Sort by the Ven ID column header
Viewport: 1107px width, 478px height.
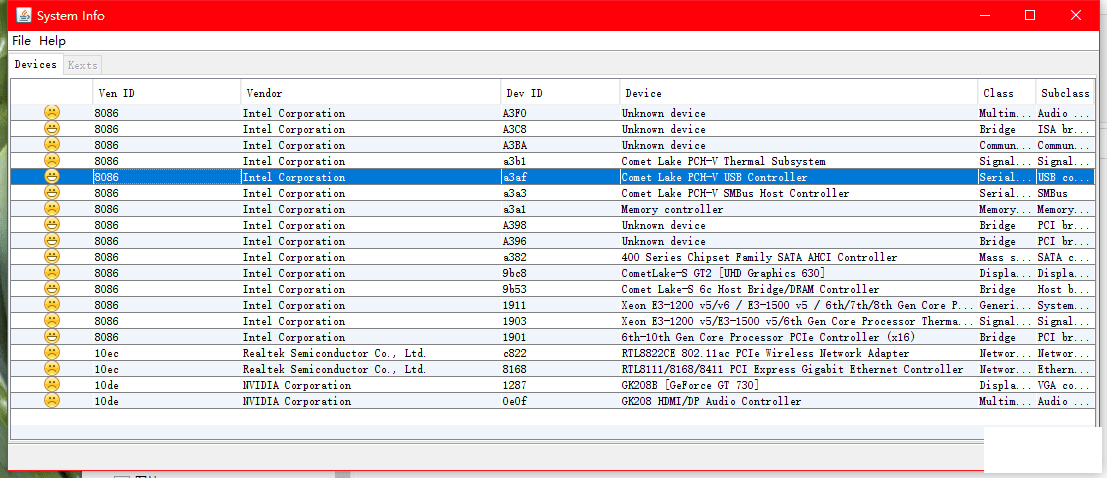point(167,93)
